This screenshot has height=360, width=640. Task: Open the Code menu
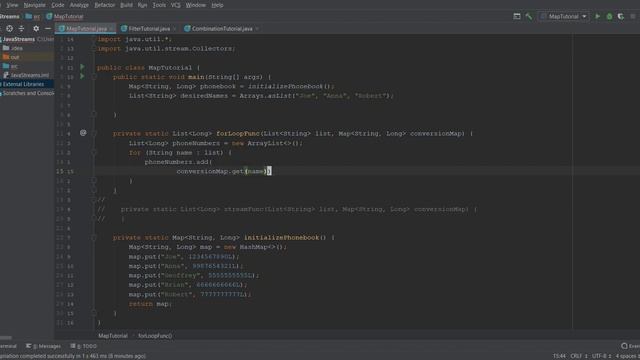tap(58, 5)
